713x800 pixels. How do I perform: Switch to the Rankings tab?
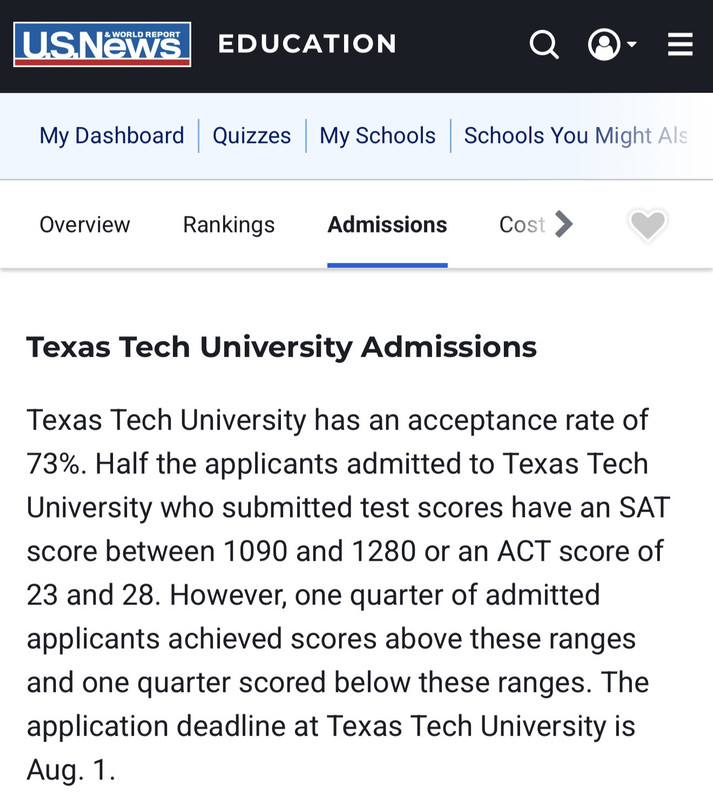coord(228,225)
